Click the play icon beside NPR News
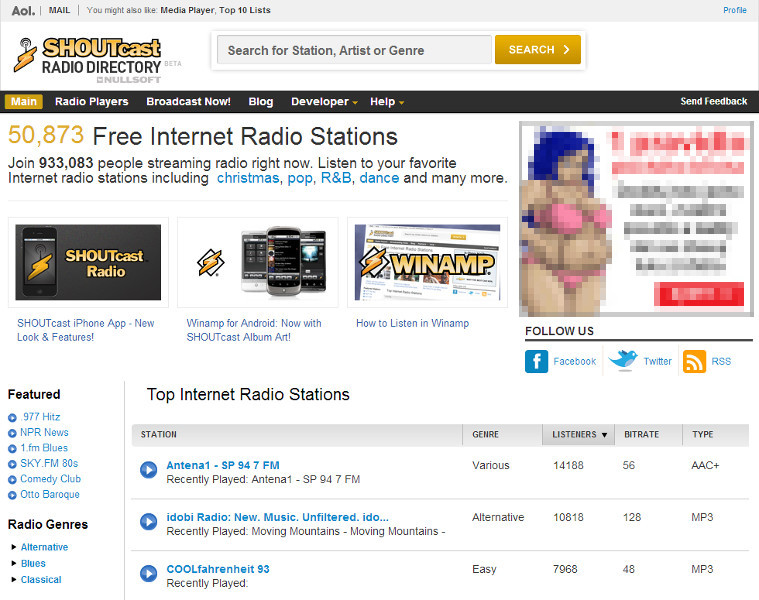Screen dimensions: 759x600 click(x=13, y=433)
